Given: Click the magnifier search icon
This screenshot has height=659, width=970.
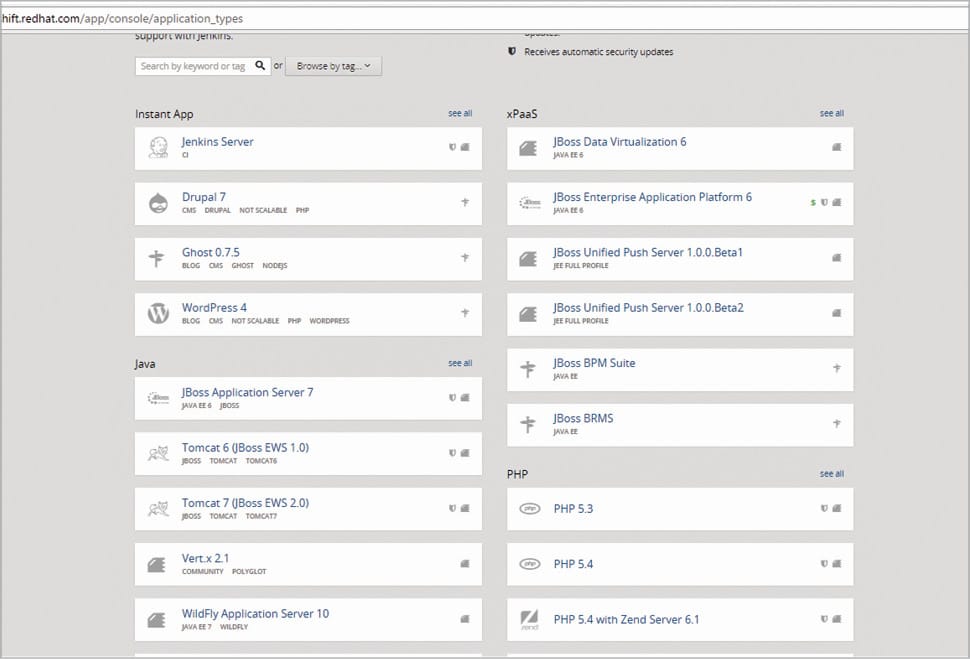Looking at the screenshot, I should coord(260,66).
